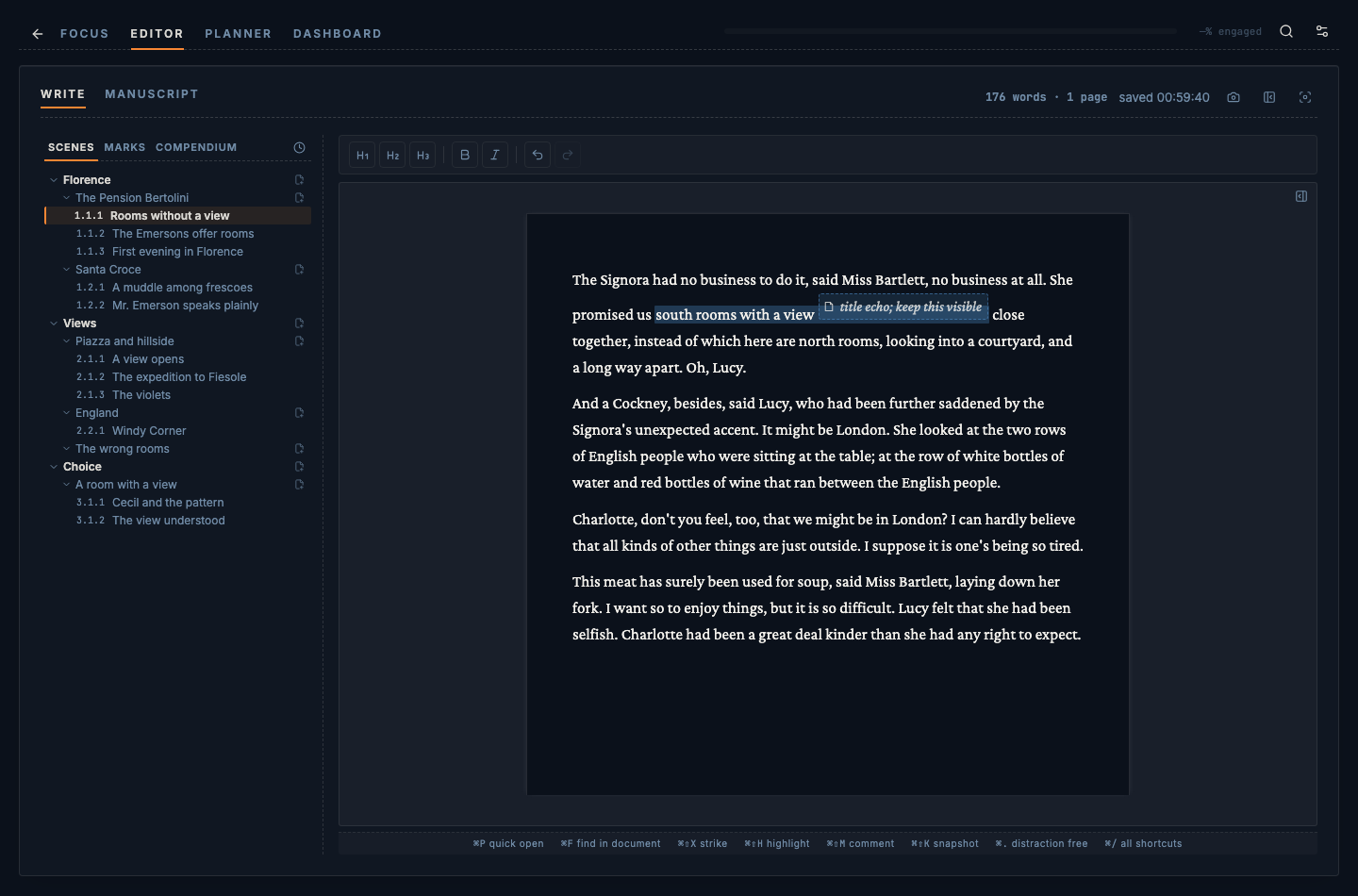Toggle the sidebar layout icon near saved time
The width and height of the screenshot is (1358, 896).
pyautogui.click(x=1269, y=97)
